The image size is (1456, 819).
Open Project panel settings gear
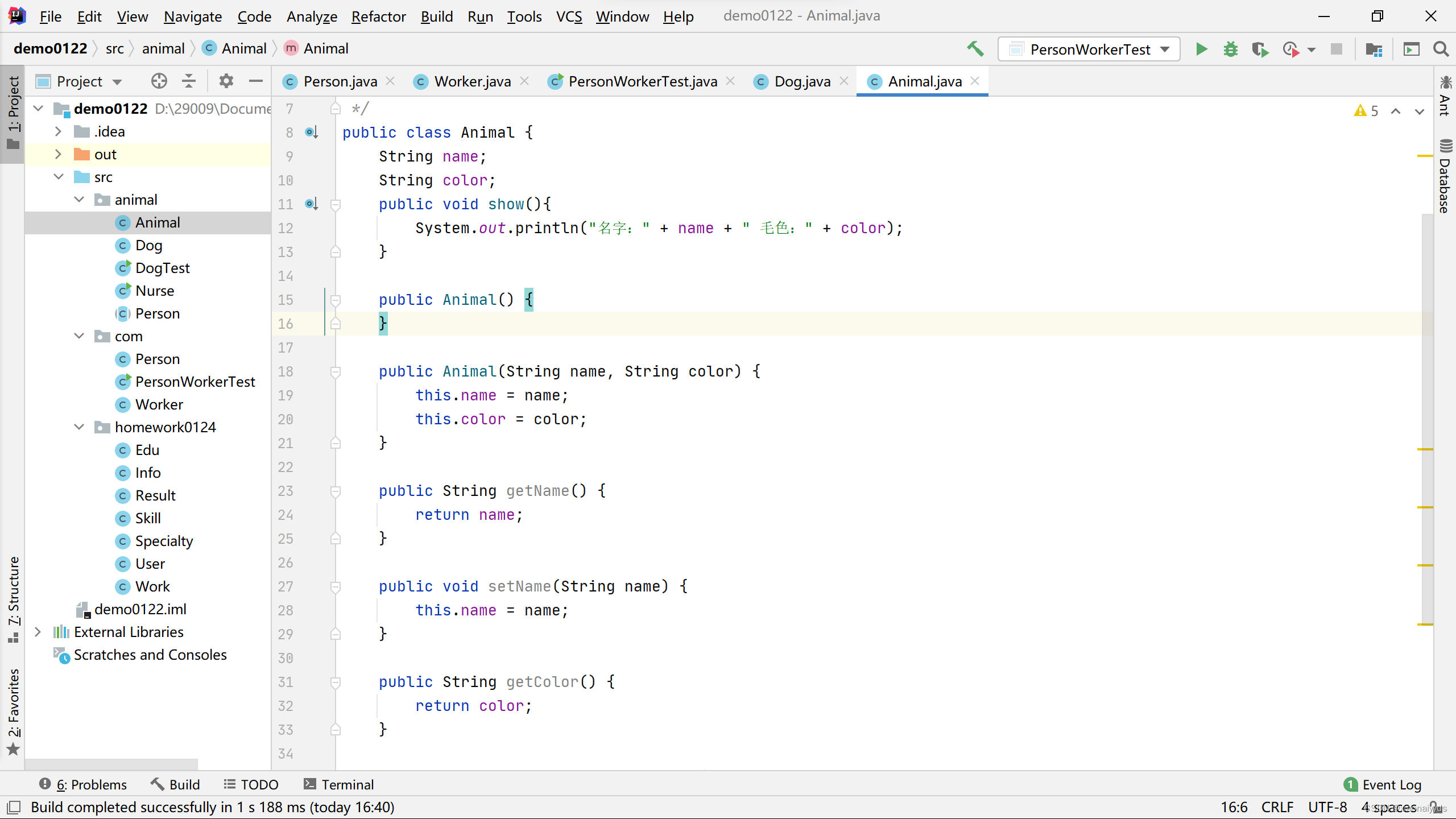point(226,81)
